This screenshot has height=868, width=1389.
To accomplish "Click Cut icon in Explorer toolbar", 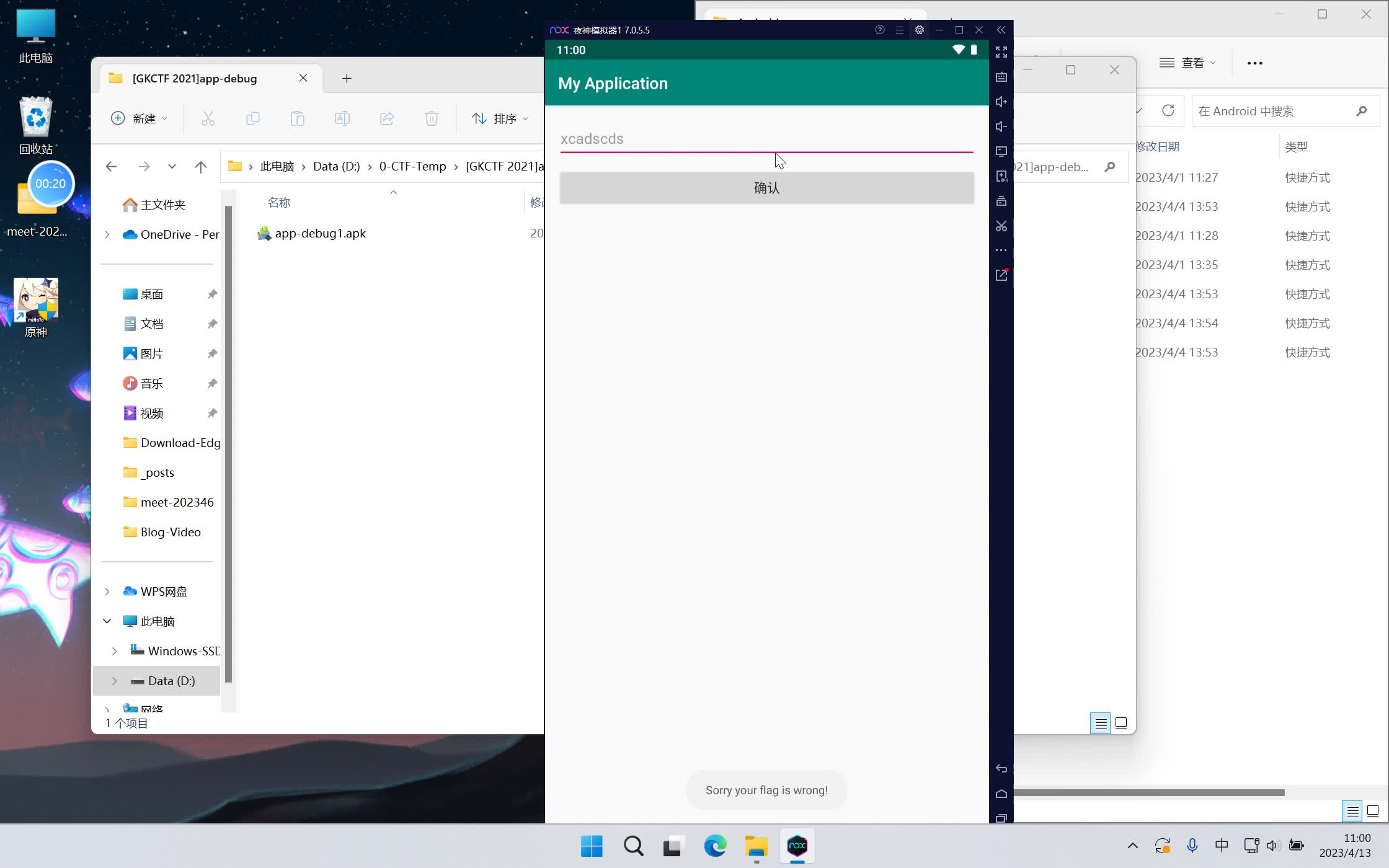I will [x=208, y=118].
